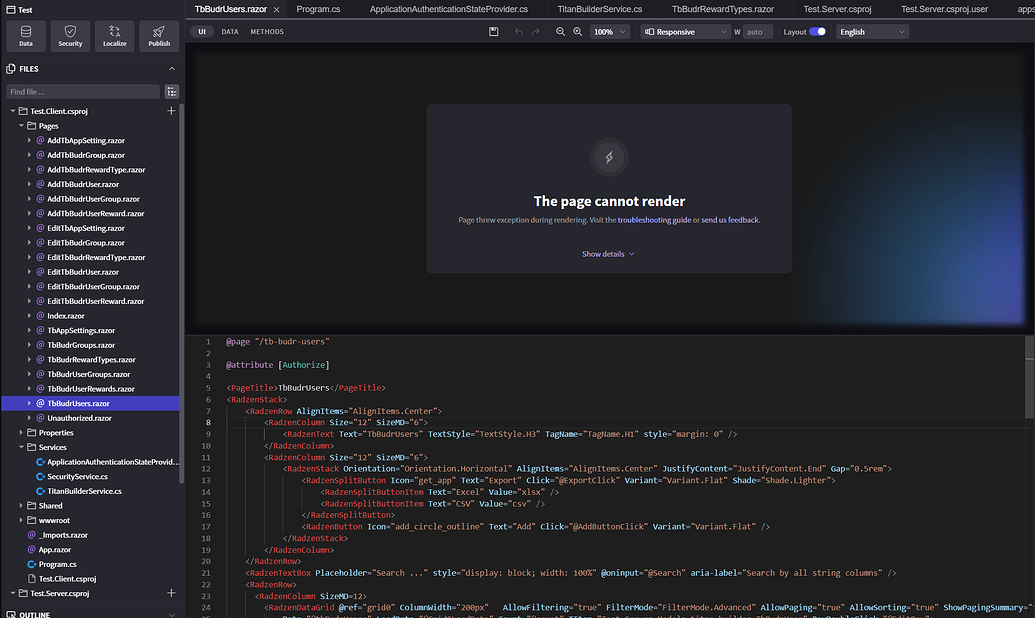Open _Imports.razor file
The height and width of the screenshot is (618, 1035).
pyautogui.click(x=63, y=535)
